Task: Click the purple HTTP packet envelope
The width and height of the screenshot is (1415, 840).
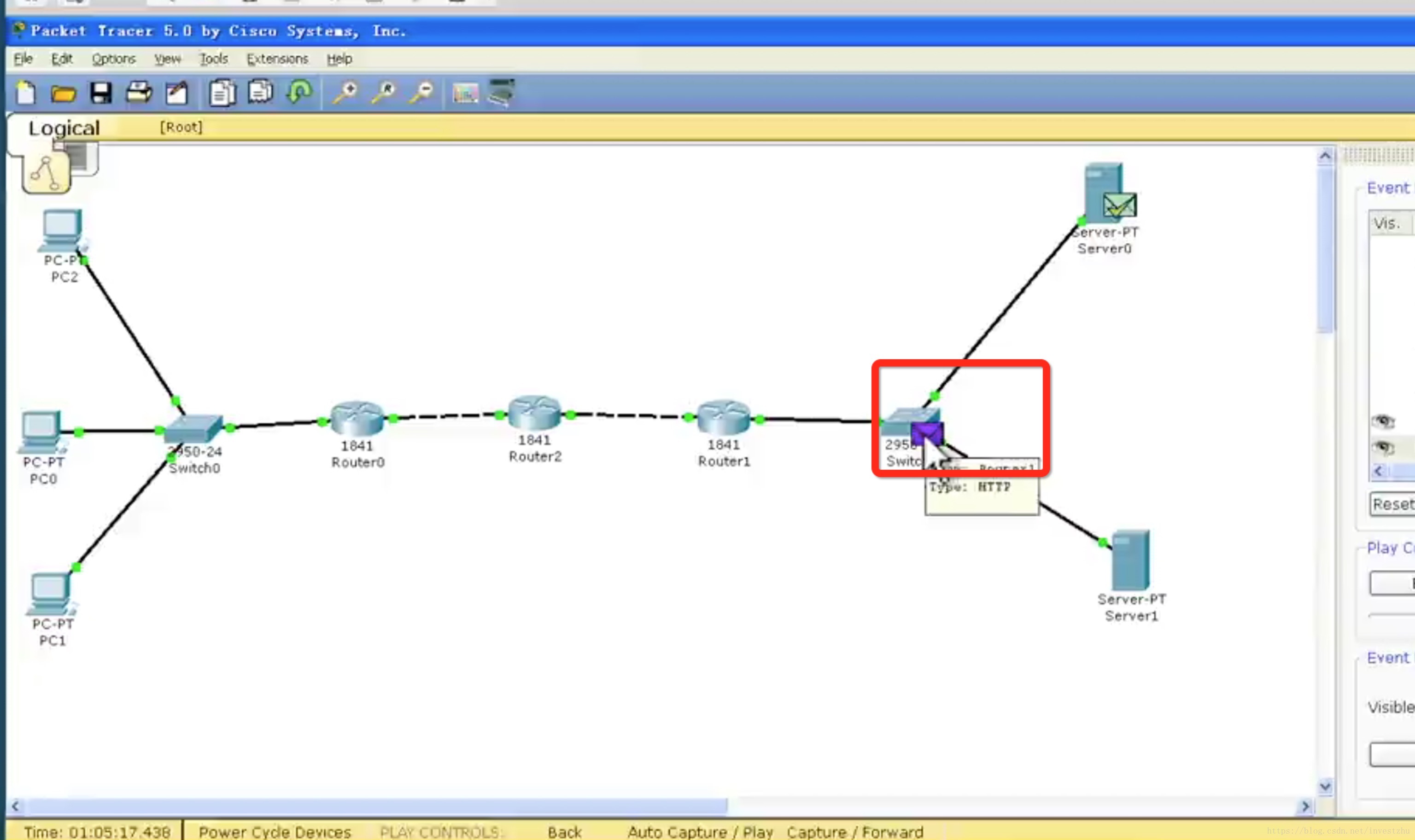Action: (x=927, y=434)
